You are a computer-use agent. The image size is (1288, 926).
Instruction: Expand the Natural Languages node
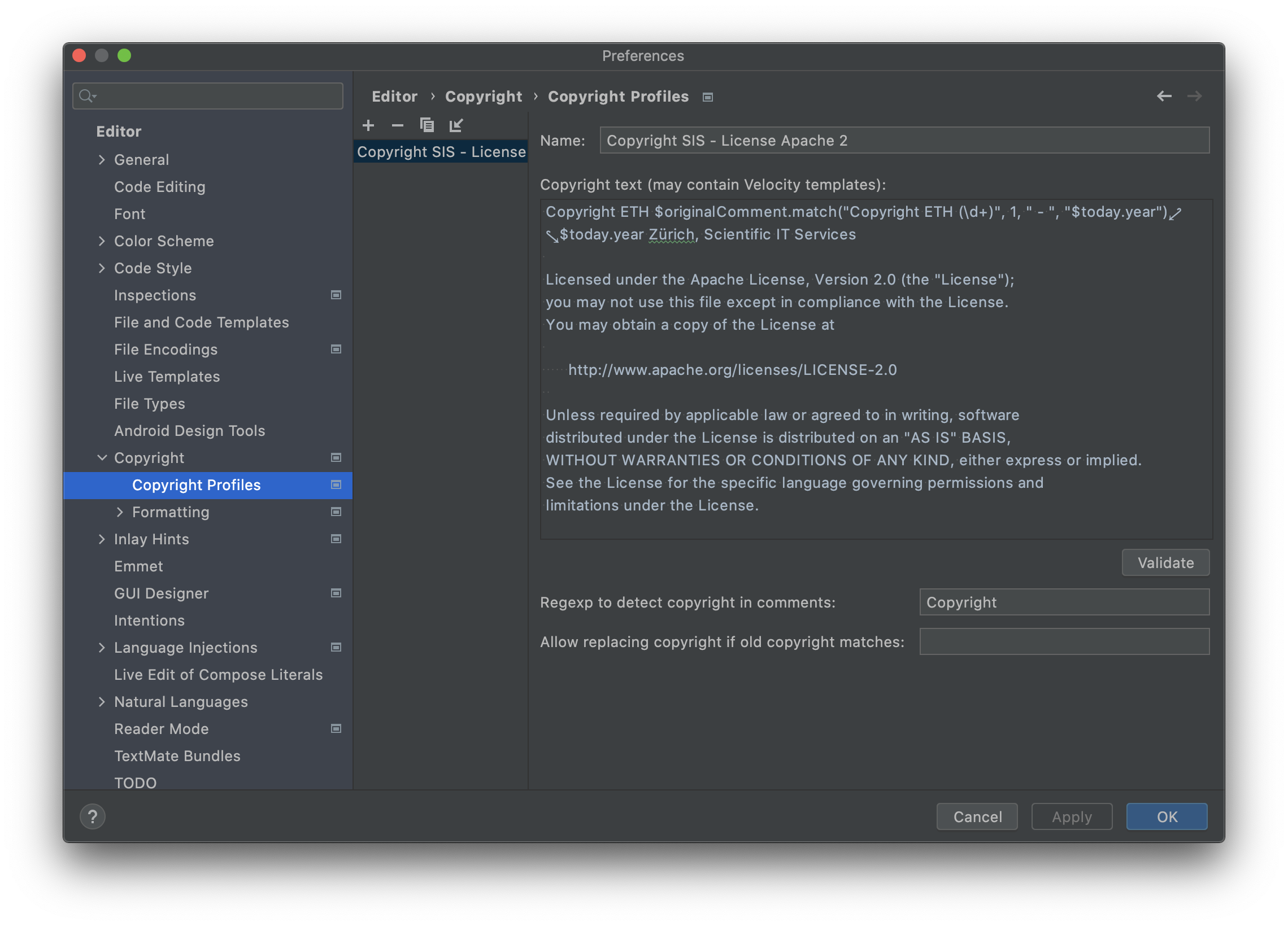pos(102,702)
